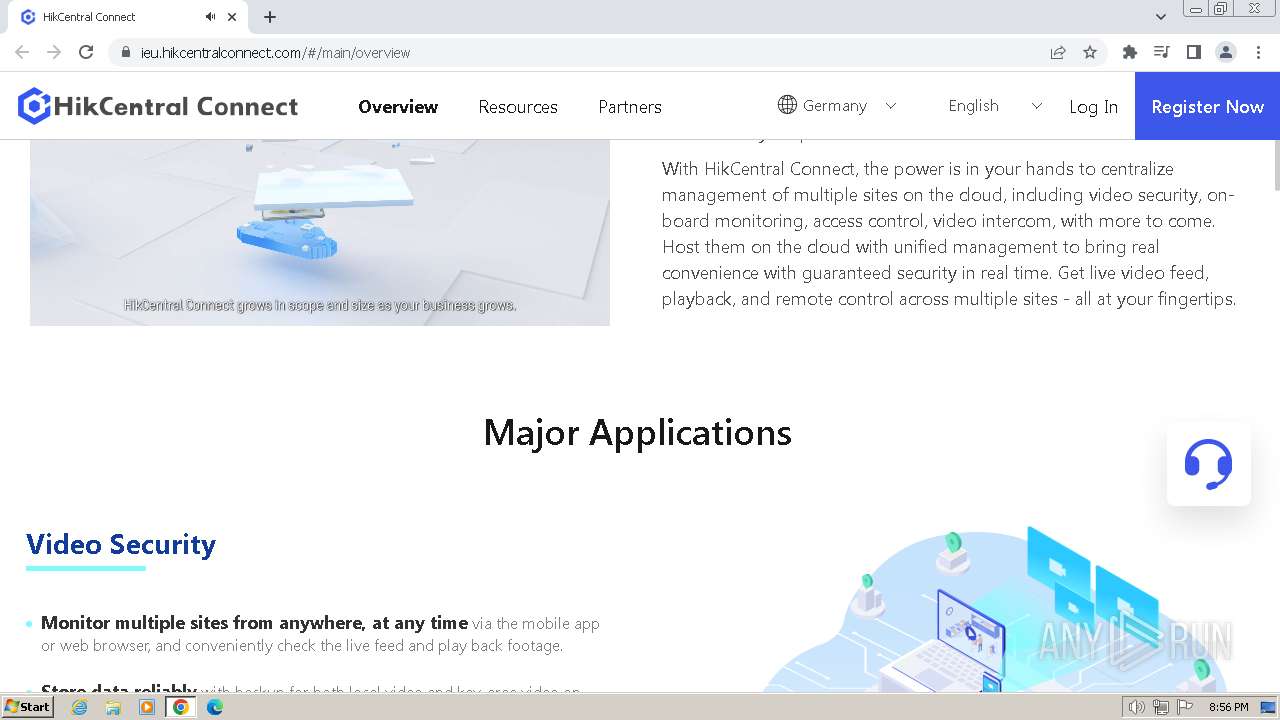Viewport: 1280px width, 720px height.
Task: Click the taskbar clock showing 8:56 PM
Action: click(x=1229, y=707)
